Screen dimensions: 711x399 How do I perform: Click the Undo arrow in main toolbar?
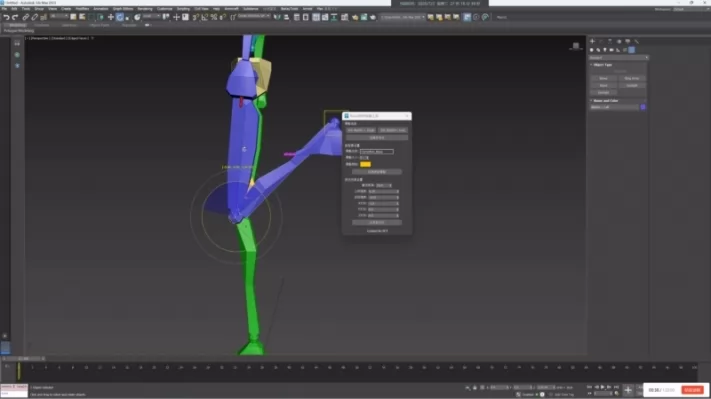click(x=6, y=17)
